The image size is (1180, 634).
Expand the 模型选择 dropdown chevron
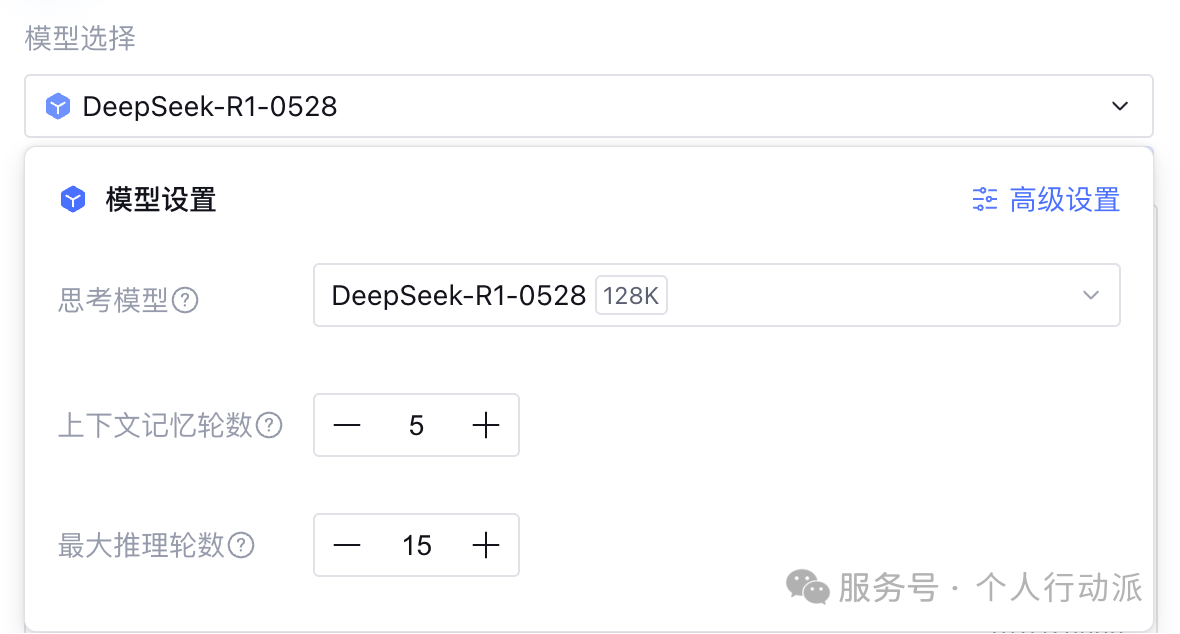click(x=1120, y=106)
